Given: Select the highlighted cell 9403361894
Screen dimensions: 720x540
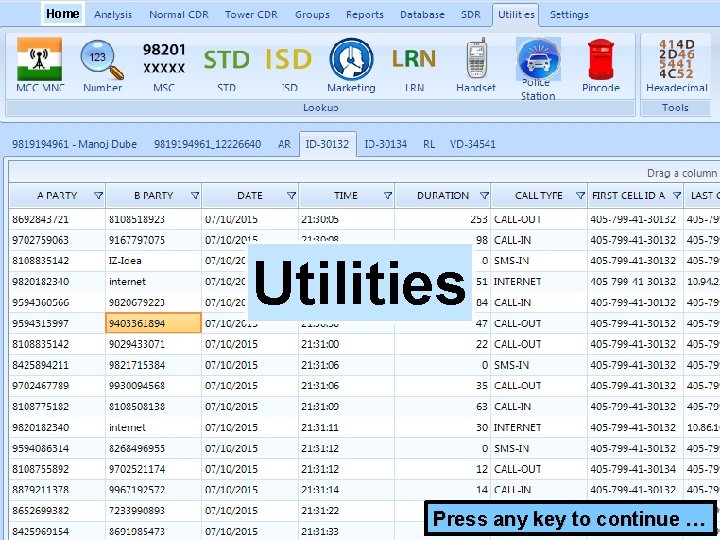Looking at the screenshot, I should (x=153, y=323).
